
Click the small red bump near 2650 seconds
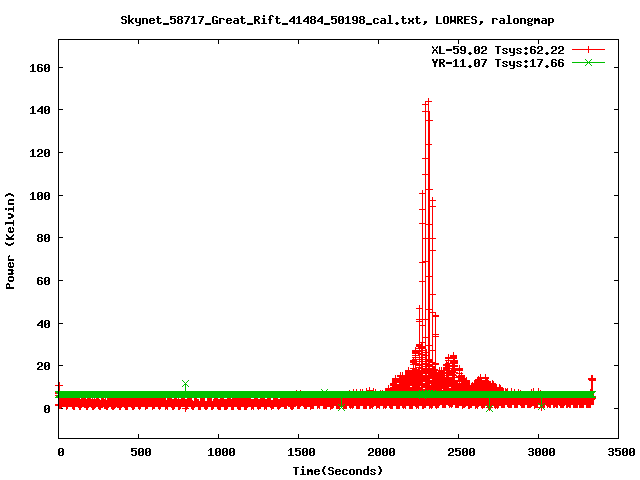[x=483, y=380]
